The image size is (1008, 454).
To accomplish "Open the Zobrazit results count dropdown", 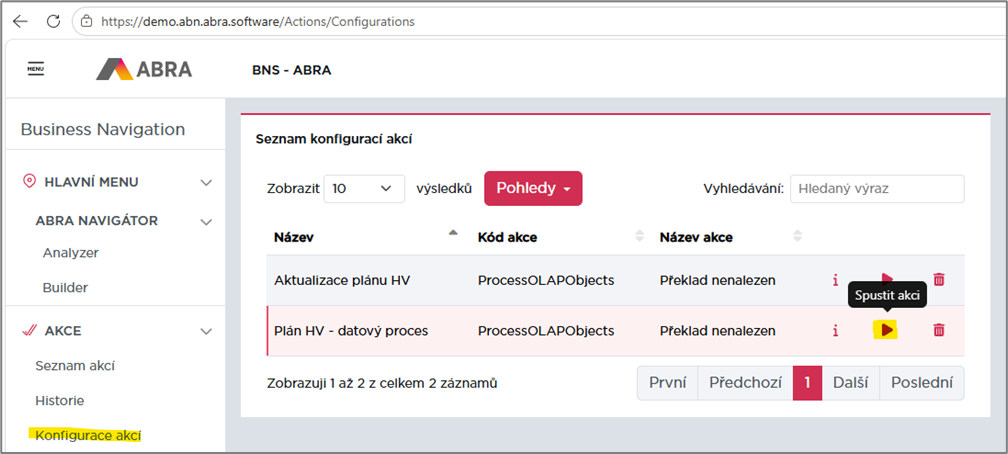I will coord(364,189).
